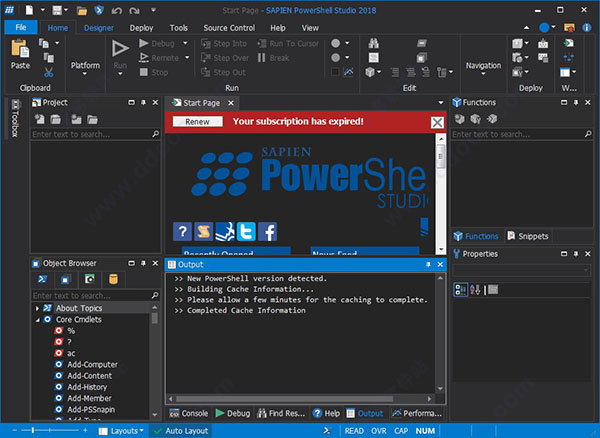Image resolution: width=600 pixels, height=438 pixels.
Task: Close the subscription expired banner
Action: coord(437,122)
